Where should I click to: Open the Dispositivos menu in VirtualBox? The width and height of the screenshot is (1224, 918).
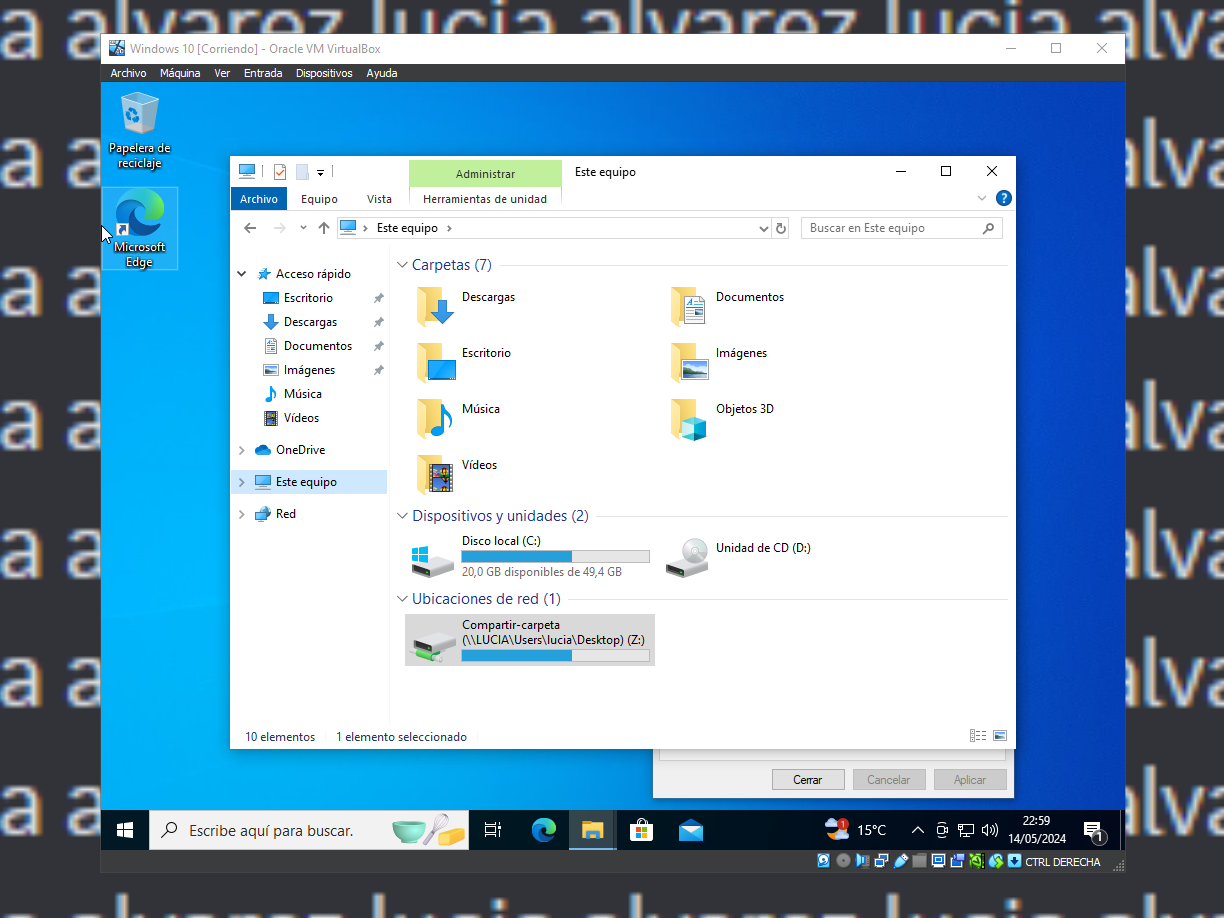click(x=324, y=72)
